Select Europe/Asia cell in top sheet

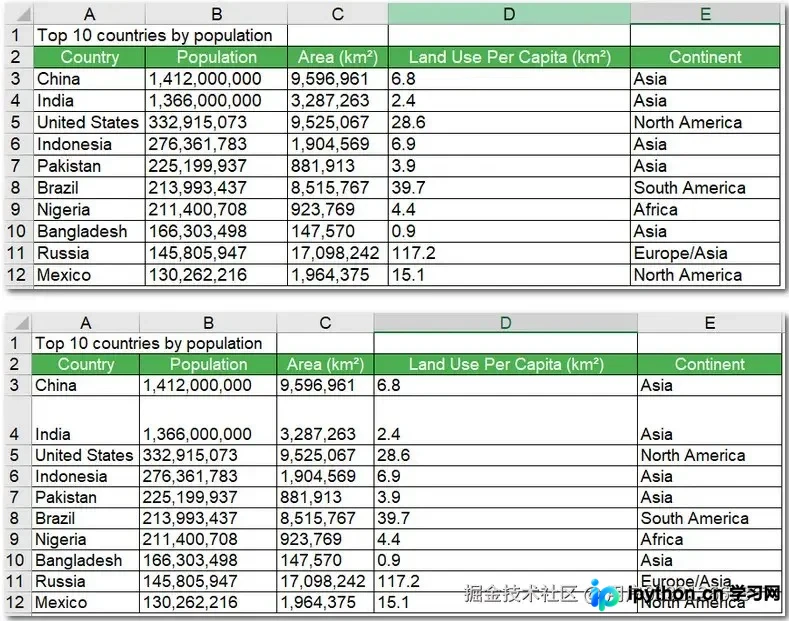click(x=705, y=253)
